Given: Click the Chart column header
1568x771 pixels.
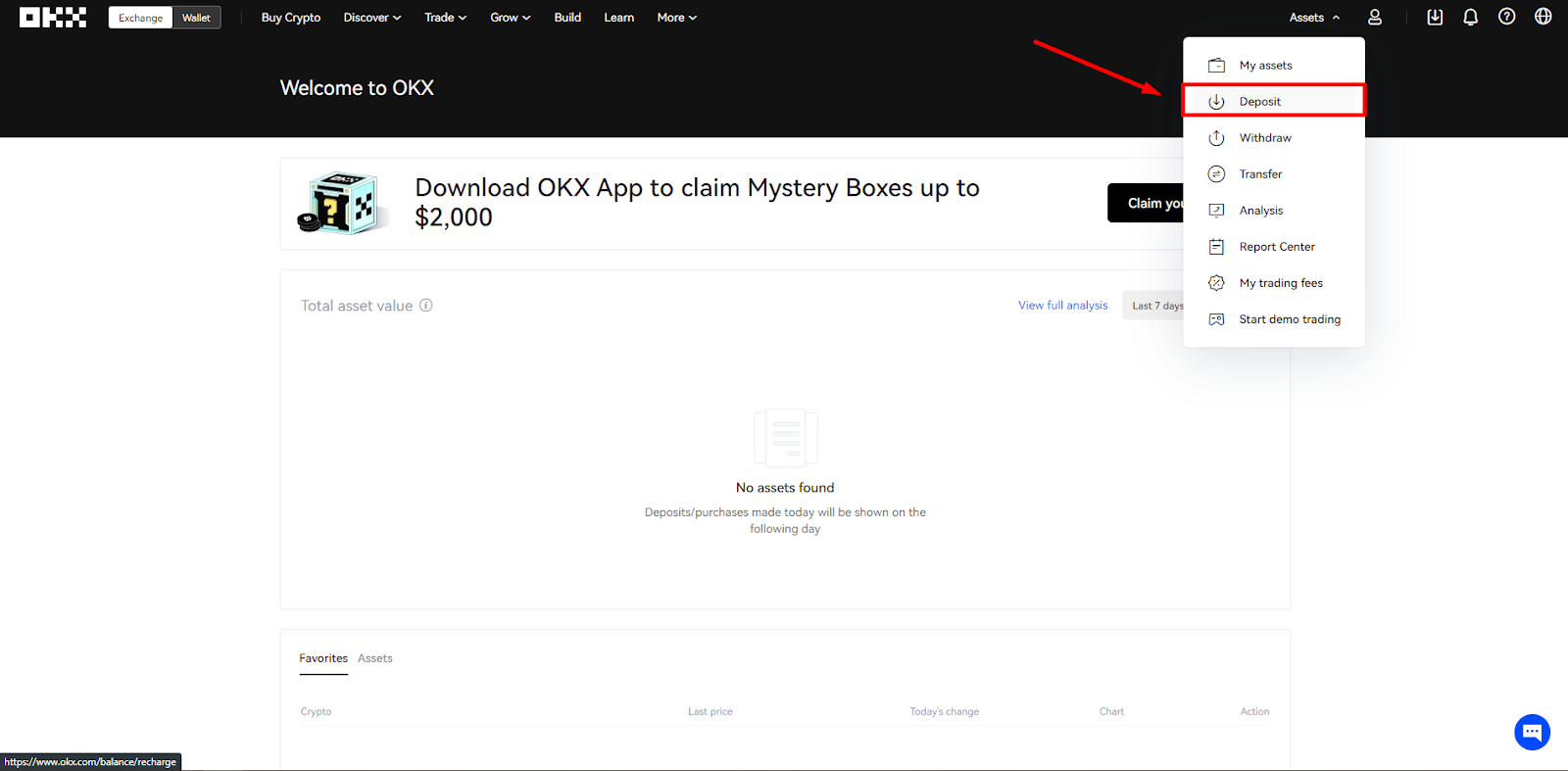Looking at the screenshot, I should [x=1111, y=711].
